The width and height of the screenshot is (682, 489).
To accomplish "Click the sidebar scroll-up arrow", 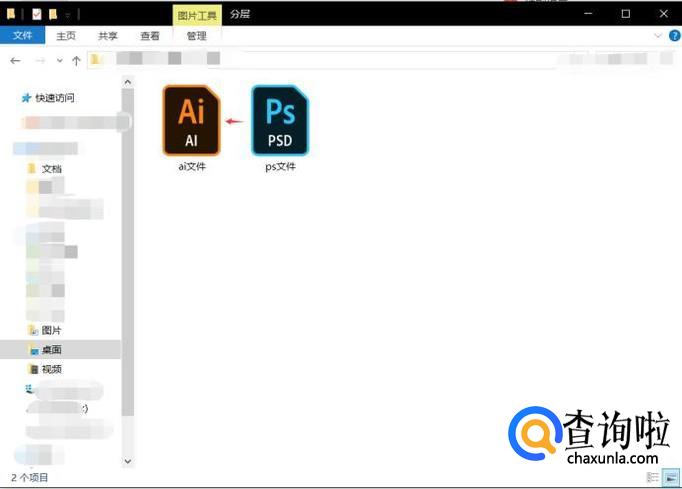I will point(127,82).
